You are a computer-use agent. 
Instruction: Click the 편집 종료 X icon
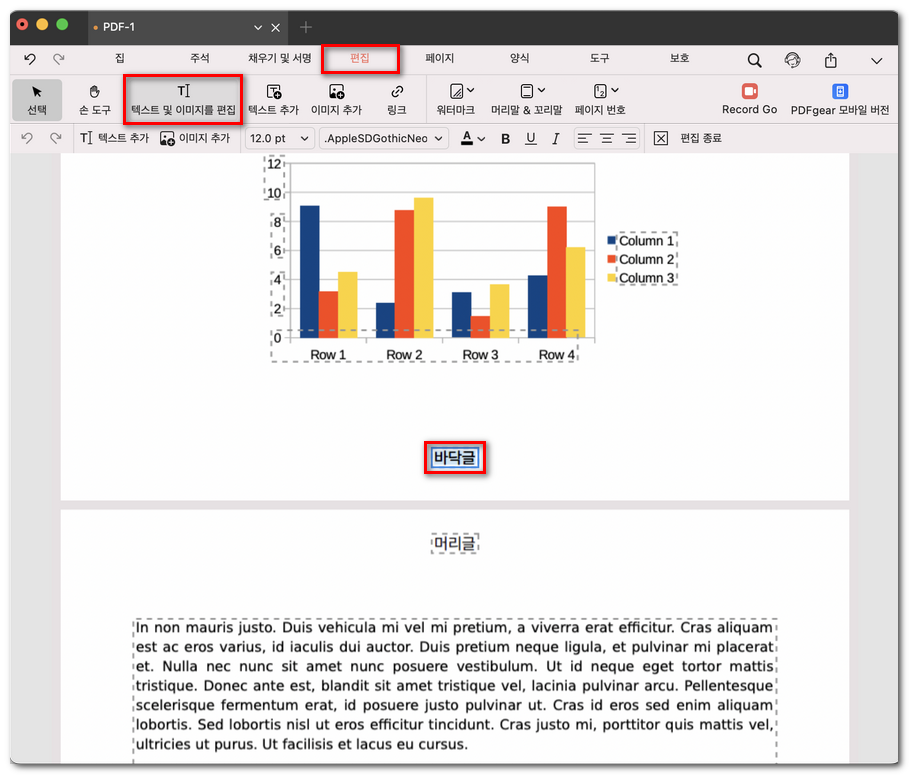pyautogui.click(x=661, y=139)
